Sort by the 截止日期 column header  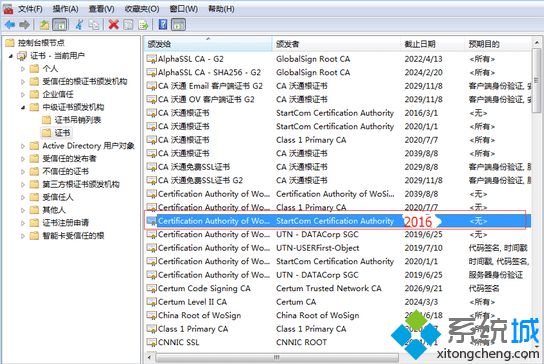(x=433, y=44)
